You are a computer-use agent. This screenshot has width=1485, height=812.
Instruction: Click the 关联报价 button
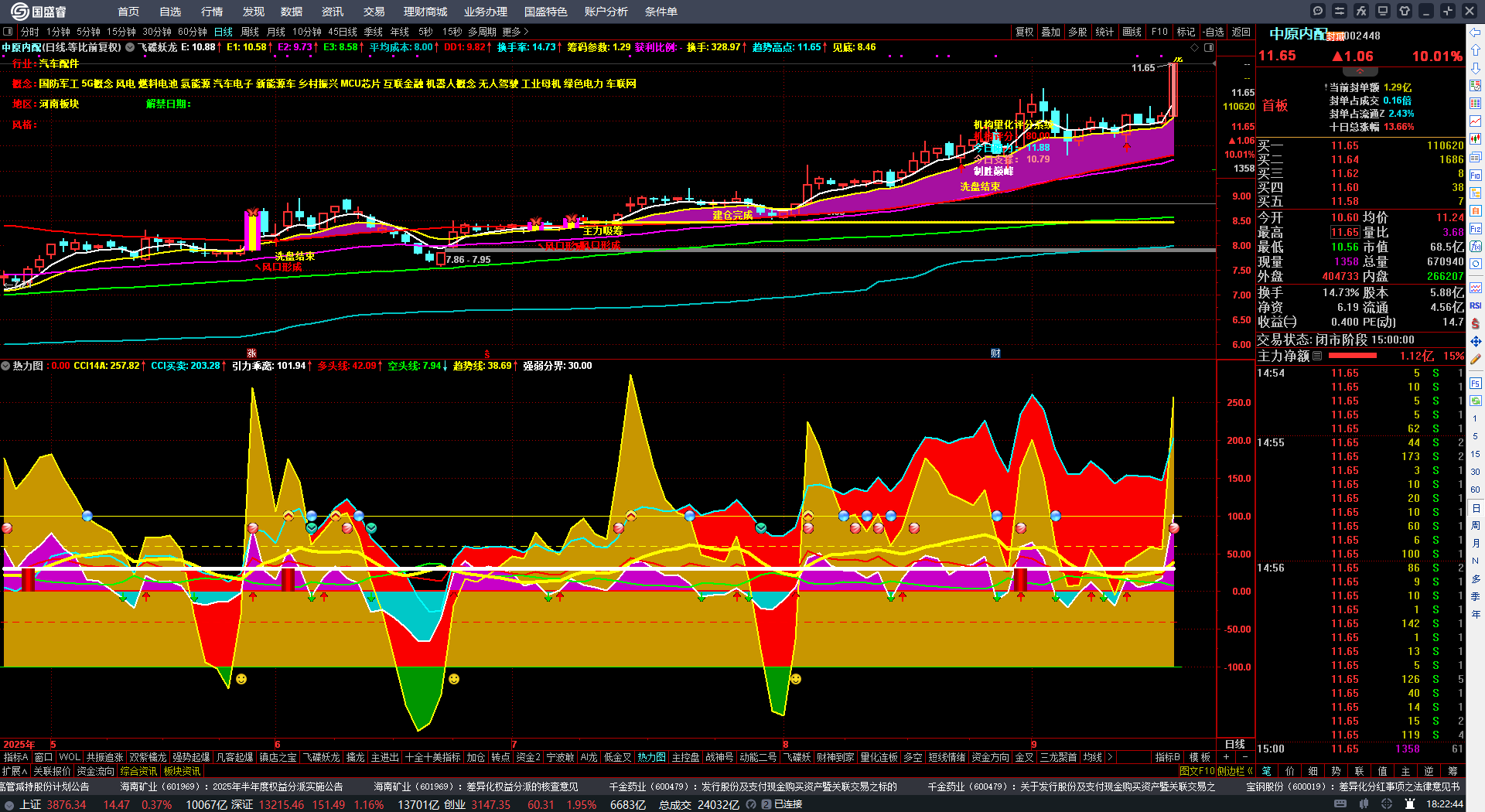[52, 771]
